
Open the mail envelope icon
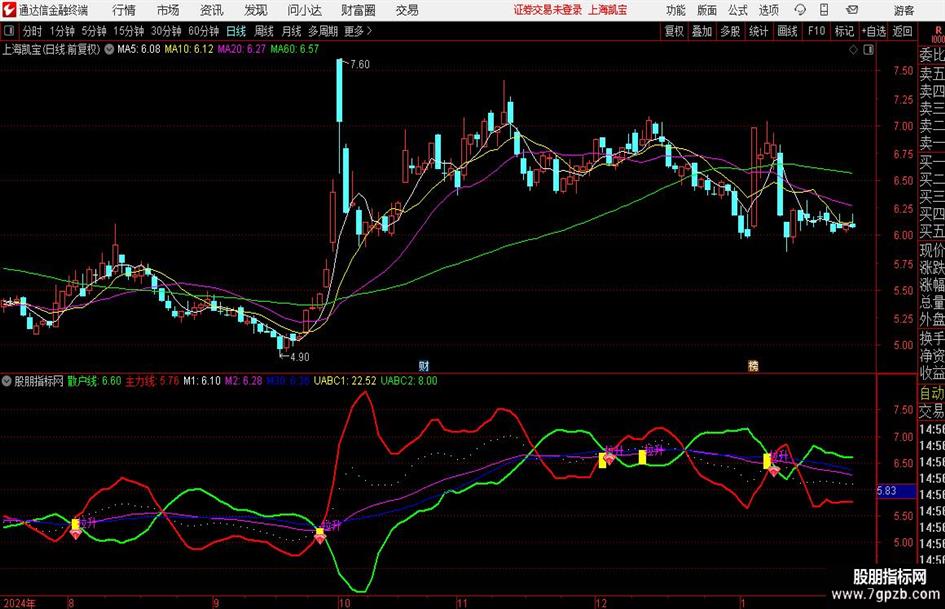click(852, 10)
